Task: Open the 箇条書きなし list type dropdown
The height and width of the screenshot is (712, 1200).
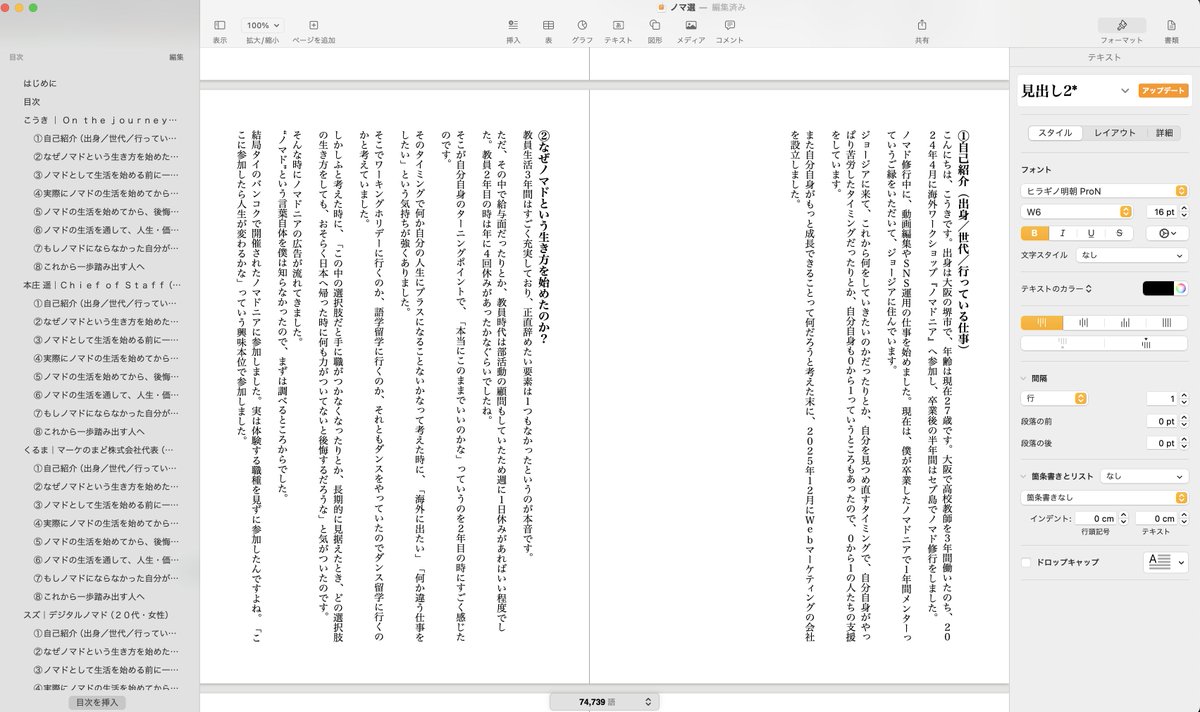Action: pos(1104,497)
